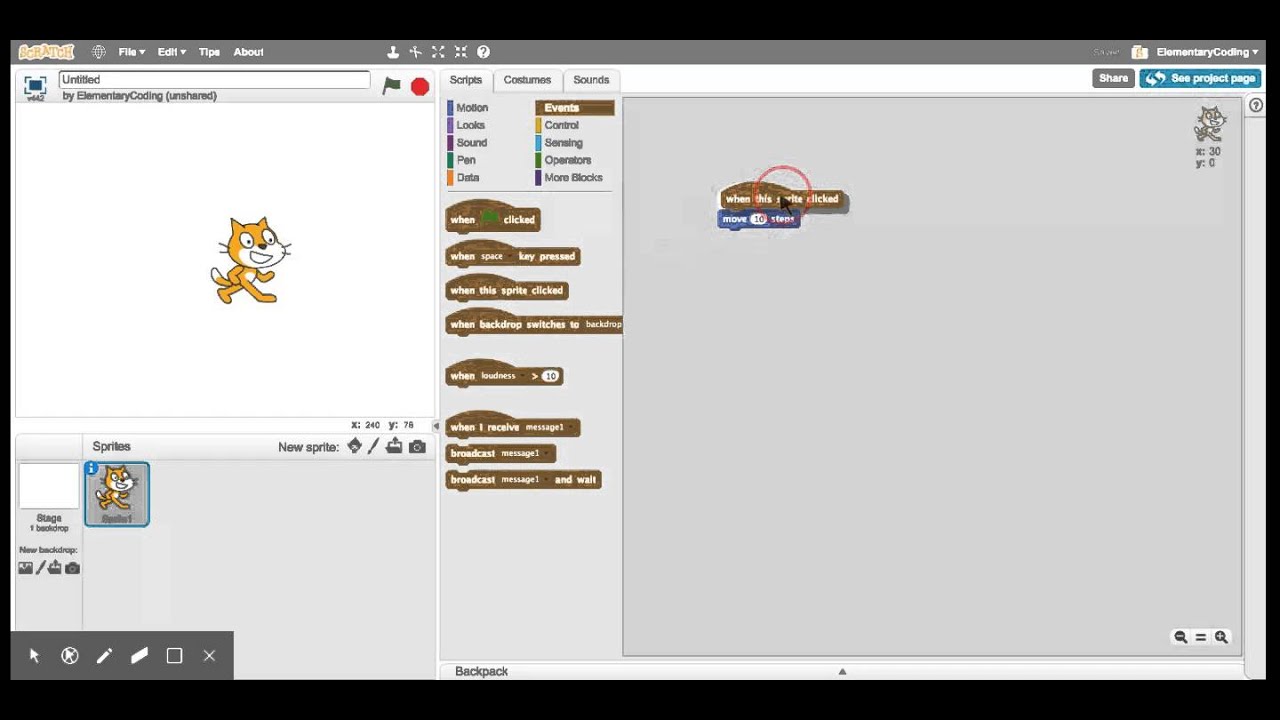The image size is (1280, 720).
Task: Select the rectangle tool in the annotation toolbar
Action: tap(174, 656)
